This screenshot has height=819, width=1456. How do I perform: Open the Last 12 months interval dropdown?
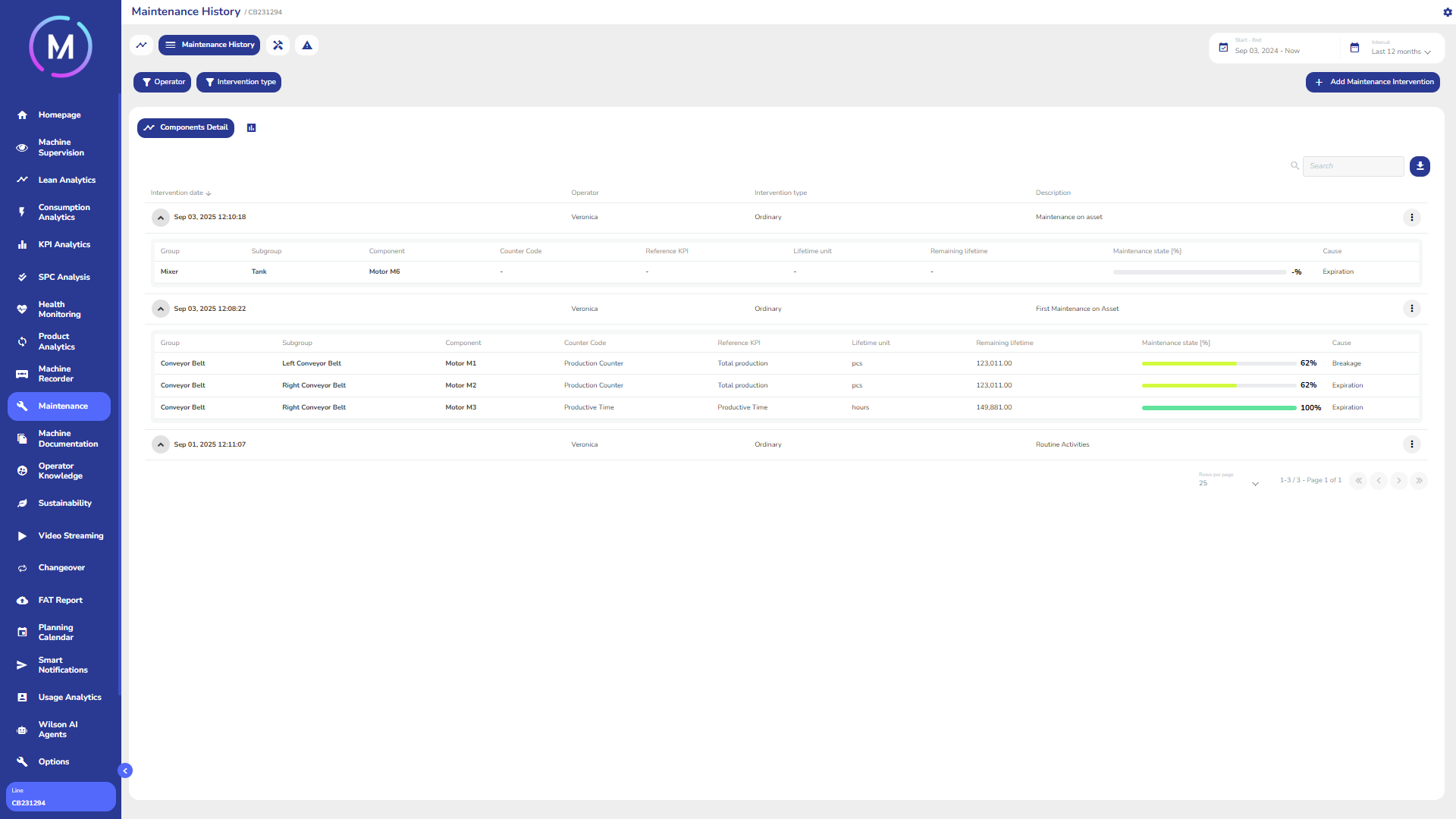[x=1400, y=52]
